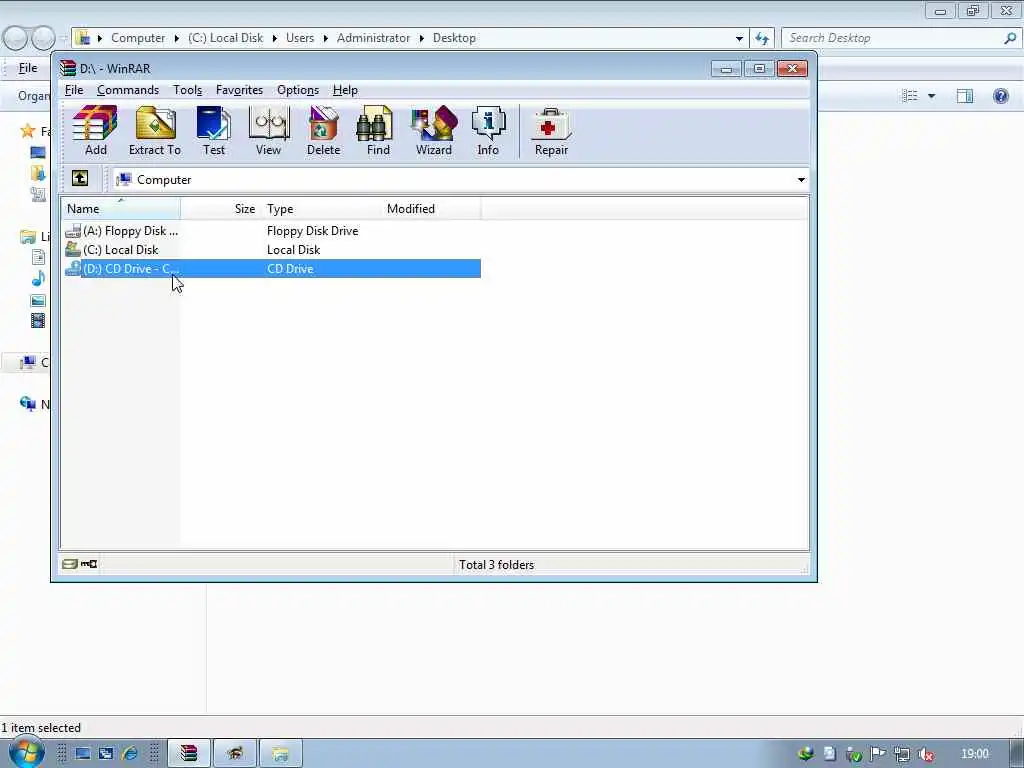Open Explorer view options dropdown arrow
The height and width of the screenshot is (768, 1024).
[931, 96]
